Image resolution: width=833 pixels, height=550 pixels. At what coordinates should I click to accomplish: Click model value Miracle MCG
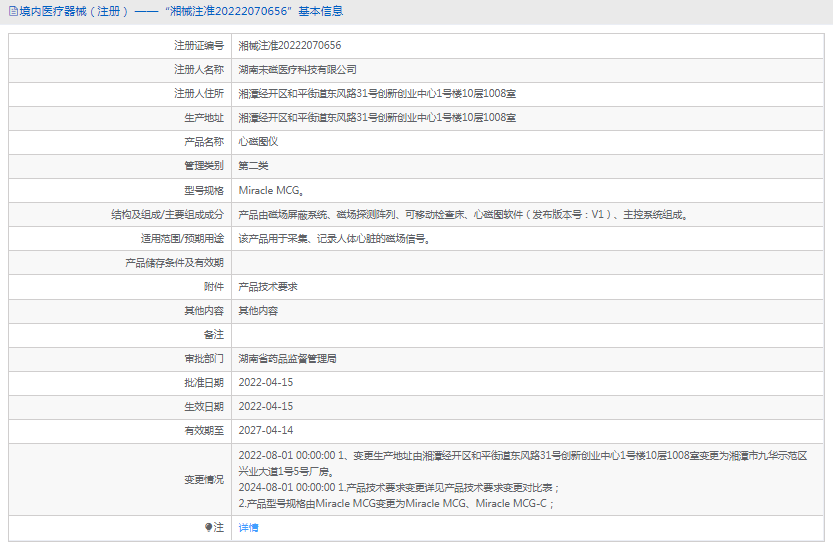(270, 190)
